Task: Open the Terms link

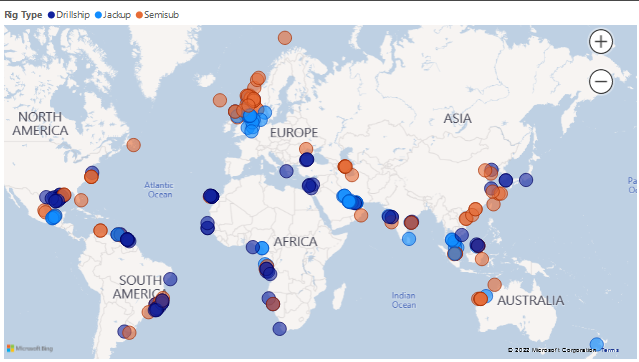Action: click(x=610, y=350)
